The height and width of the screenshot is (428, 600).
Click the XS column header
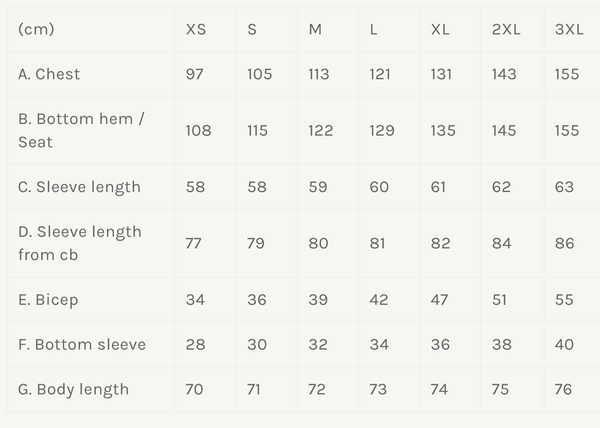point(196,29)
